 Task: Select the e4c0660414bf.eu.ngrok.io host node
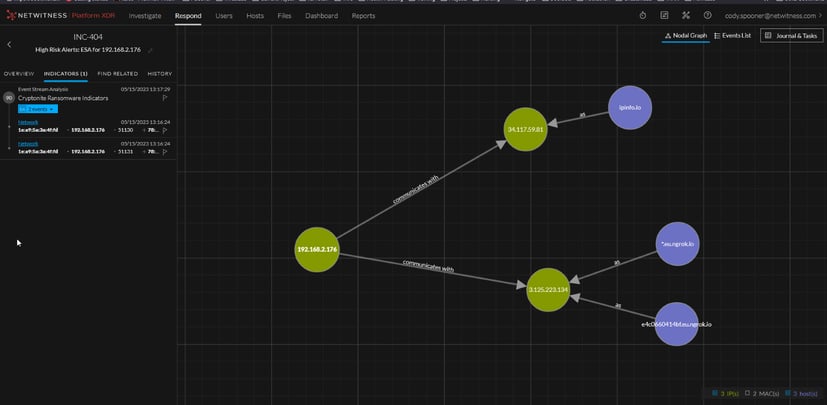coord(676,324)
